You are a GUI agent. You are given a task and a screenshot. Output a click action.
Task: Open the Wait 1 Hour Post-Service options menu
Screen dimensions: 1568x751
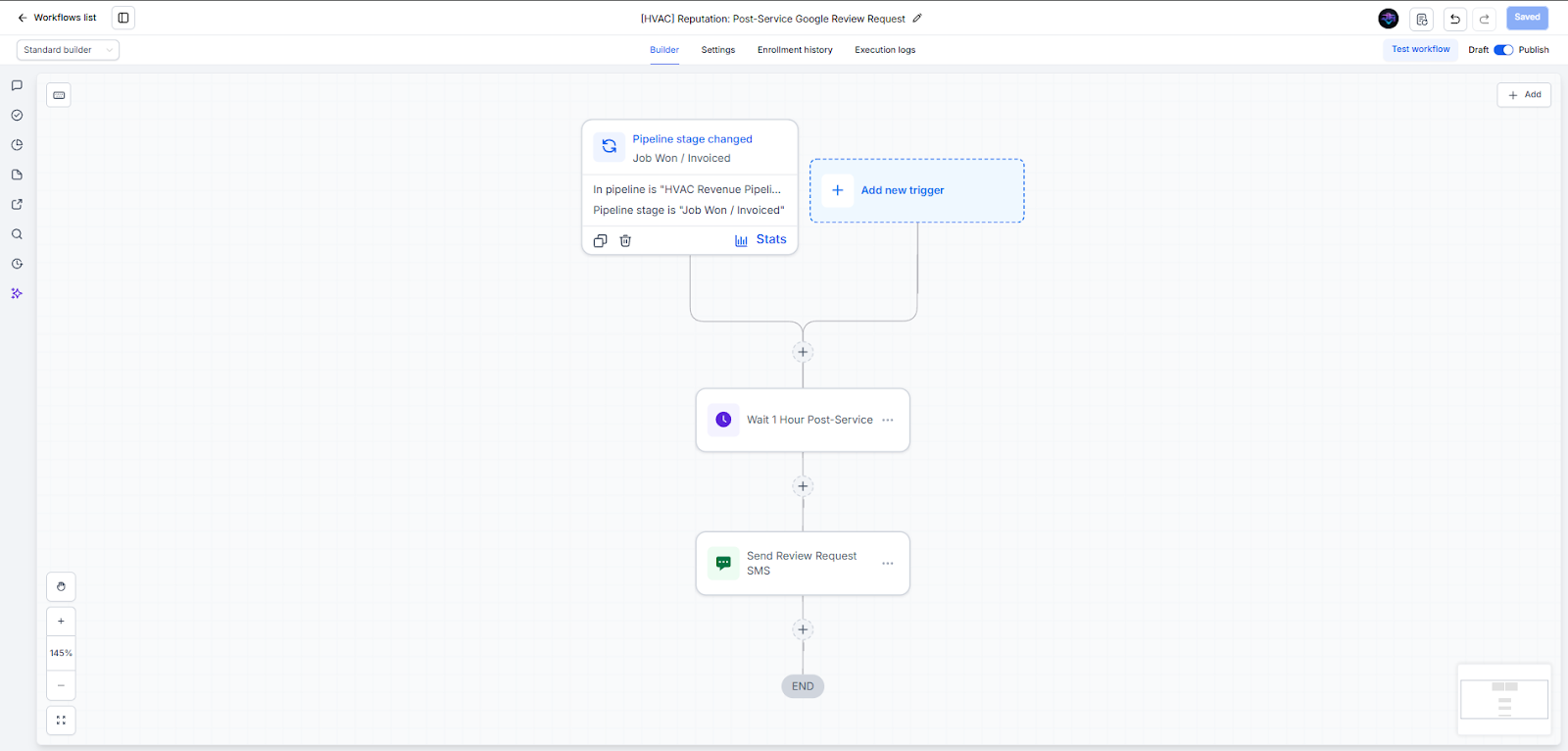click(888, 420)
